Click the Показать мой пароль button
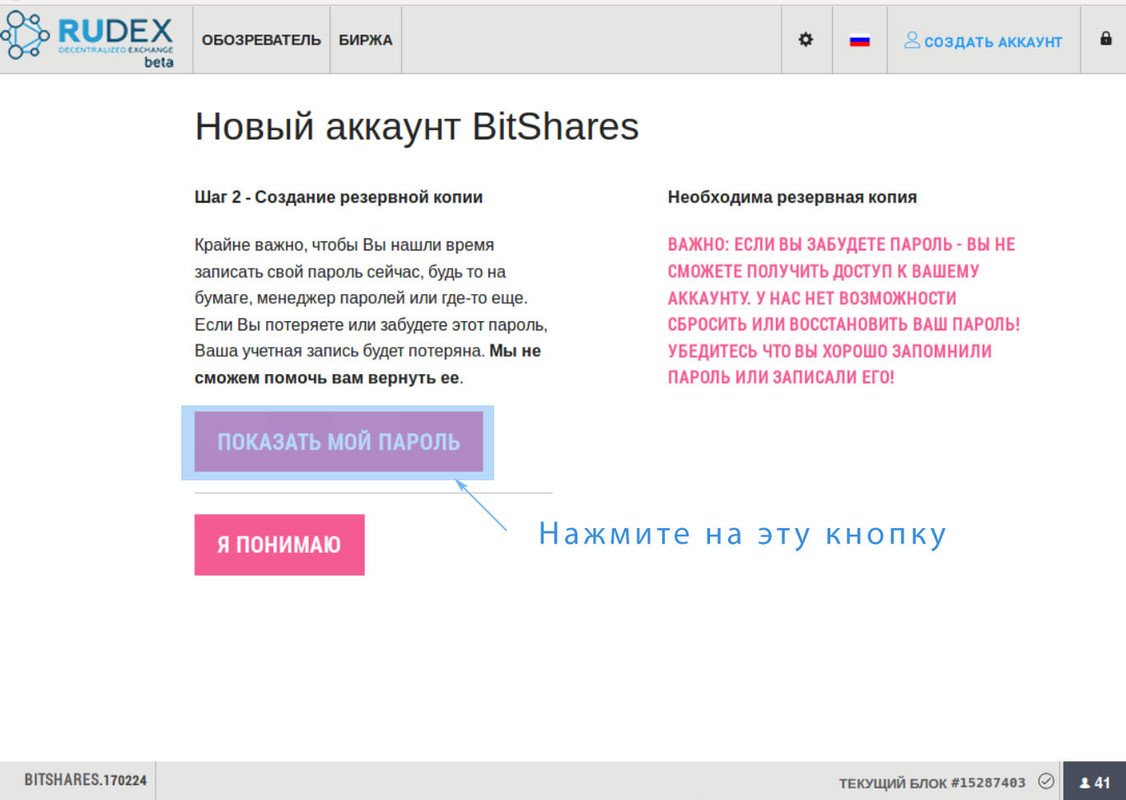1126x800 pixels. (x=339, y=442)
